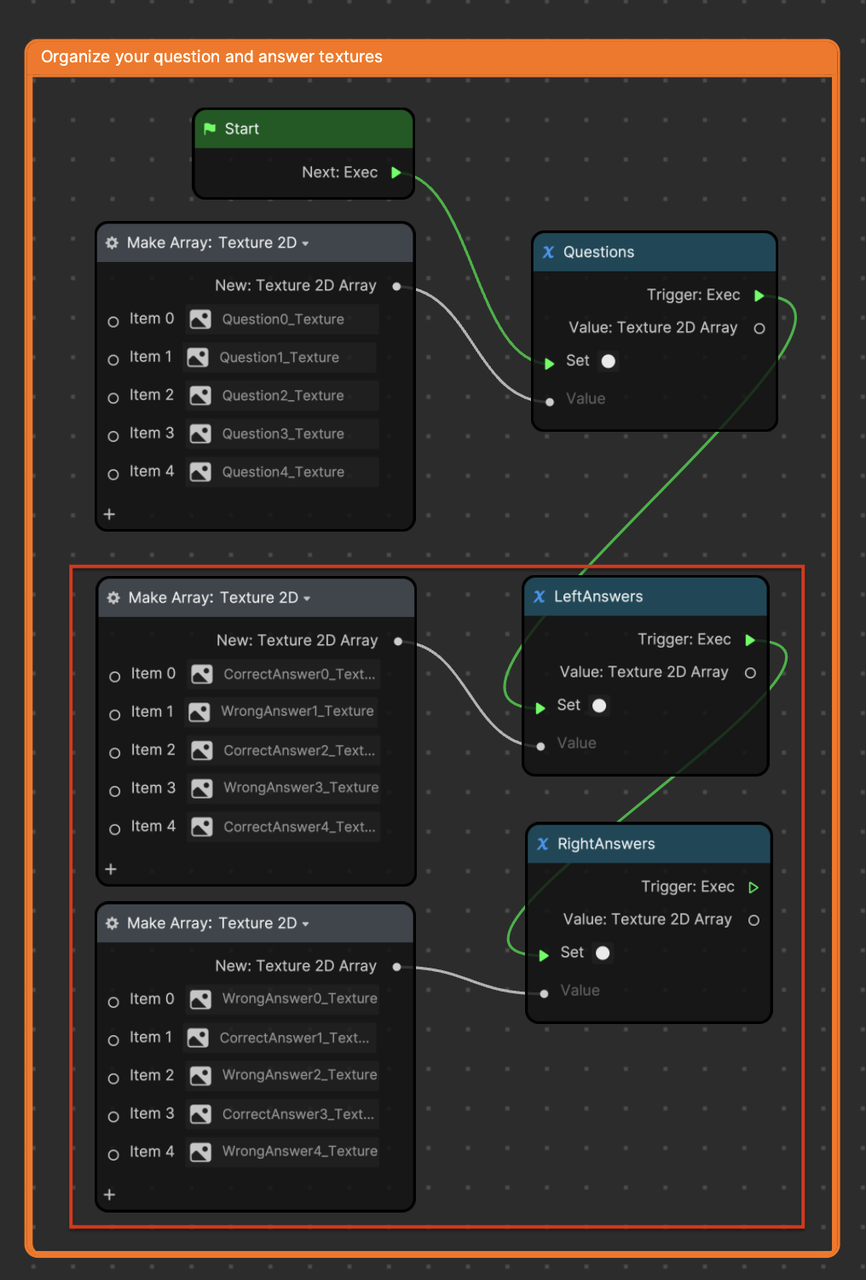The image size is (866, 1280).
Task: Toggle the Set switch on LeftAnswers node
Action: pos(599,706)
